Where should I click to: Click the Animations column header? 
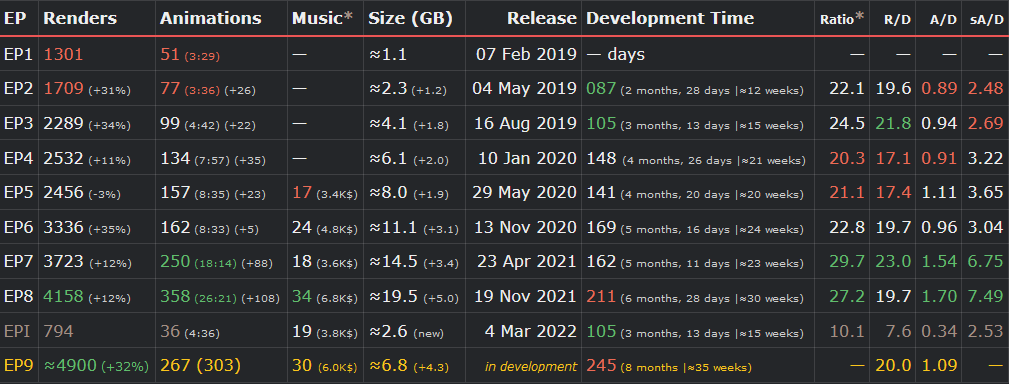[210, 19]
